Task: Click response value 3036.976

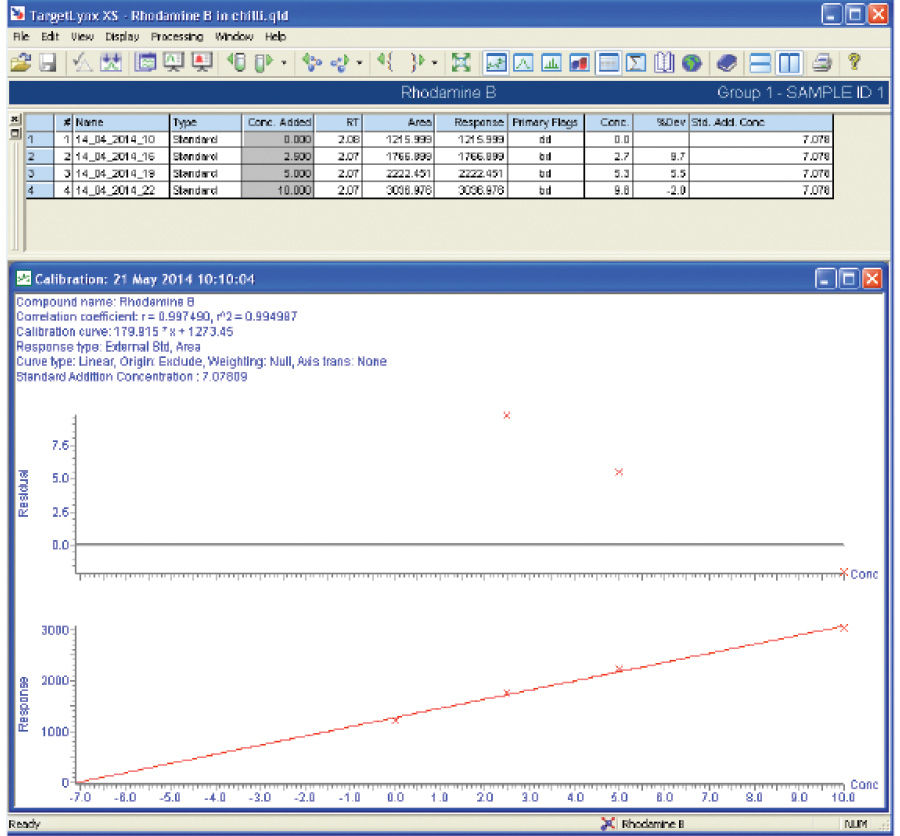Action: [x=480, y=190]
